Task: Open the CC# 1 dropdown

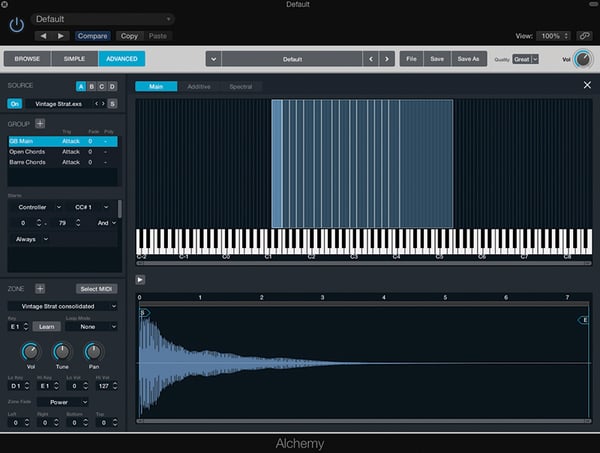Action: click(x=91, y=207)
